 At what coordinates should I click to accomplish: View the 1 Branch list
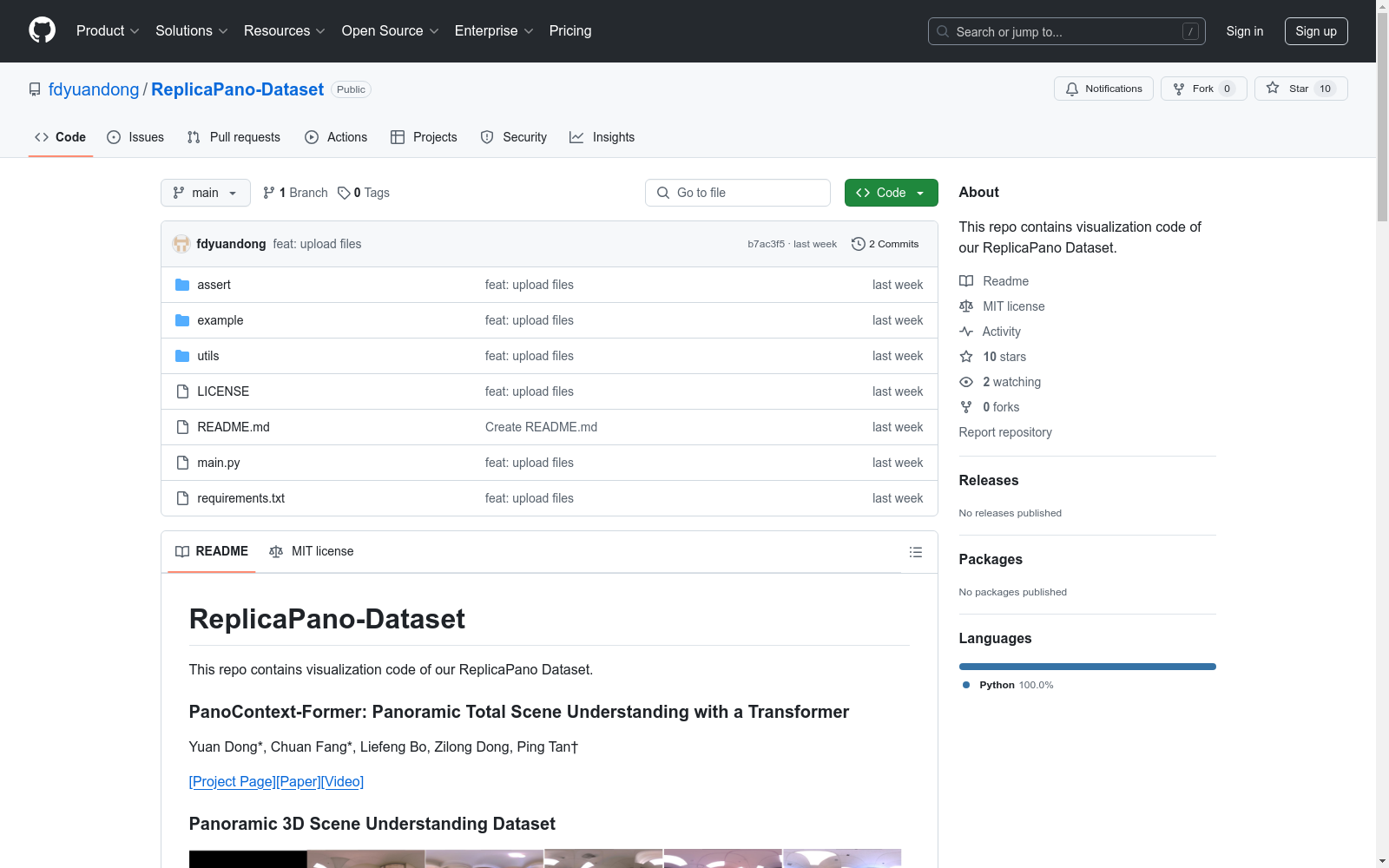pyautogui.click(x=295, y=193)
